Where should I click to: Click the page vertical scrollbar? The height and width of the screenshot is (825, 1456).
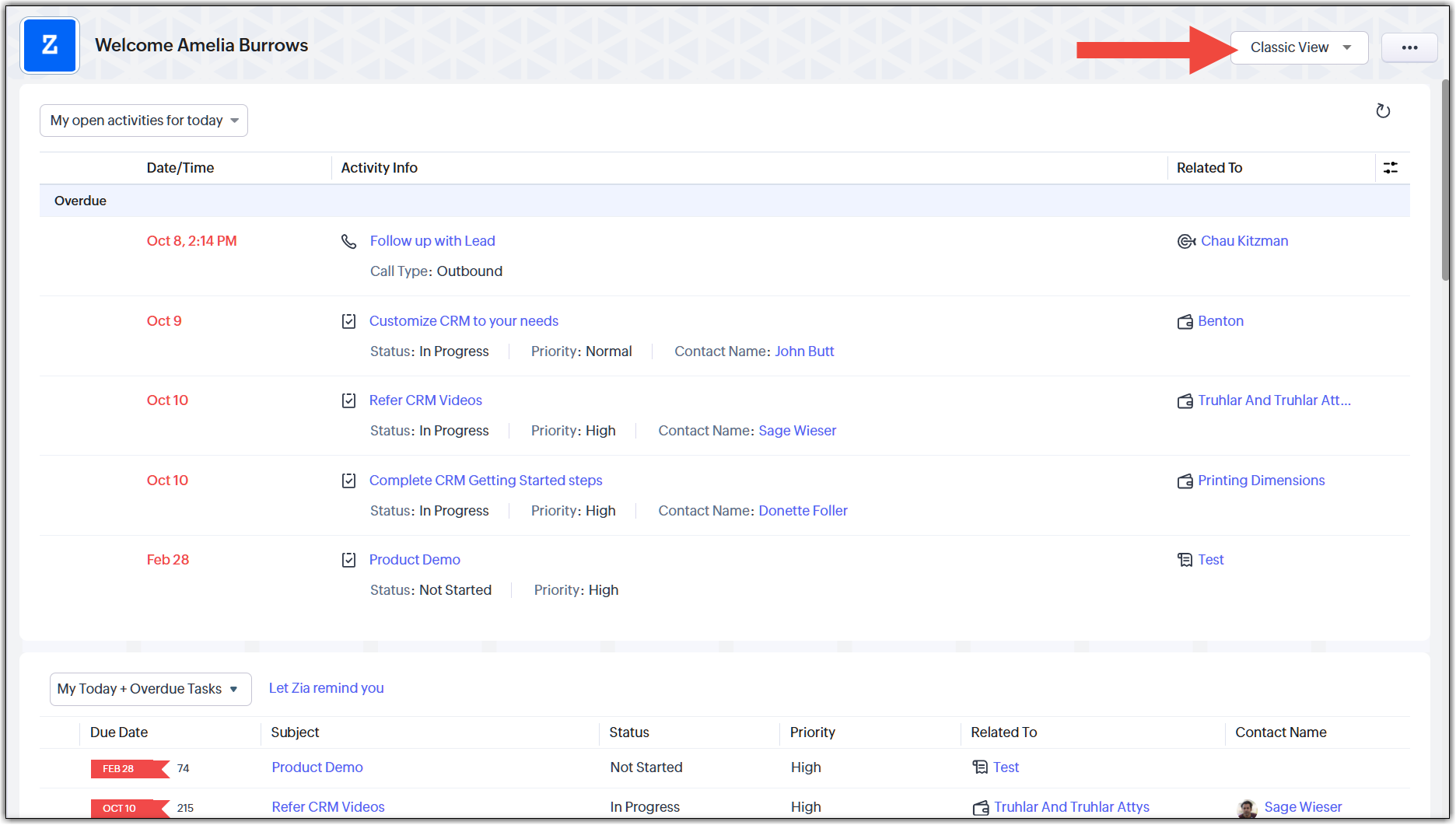tap(1445, 179)
